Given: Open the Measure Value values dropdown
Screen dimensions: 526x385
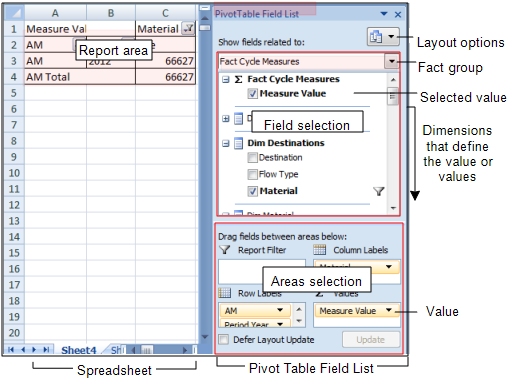Looking at the screenshot, I should 389,310.
